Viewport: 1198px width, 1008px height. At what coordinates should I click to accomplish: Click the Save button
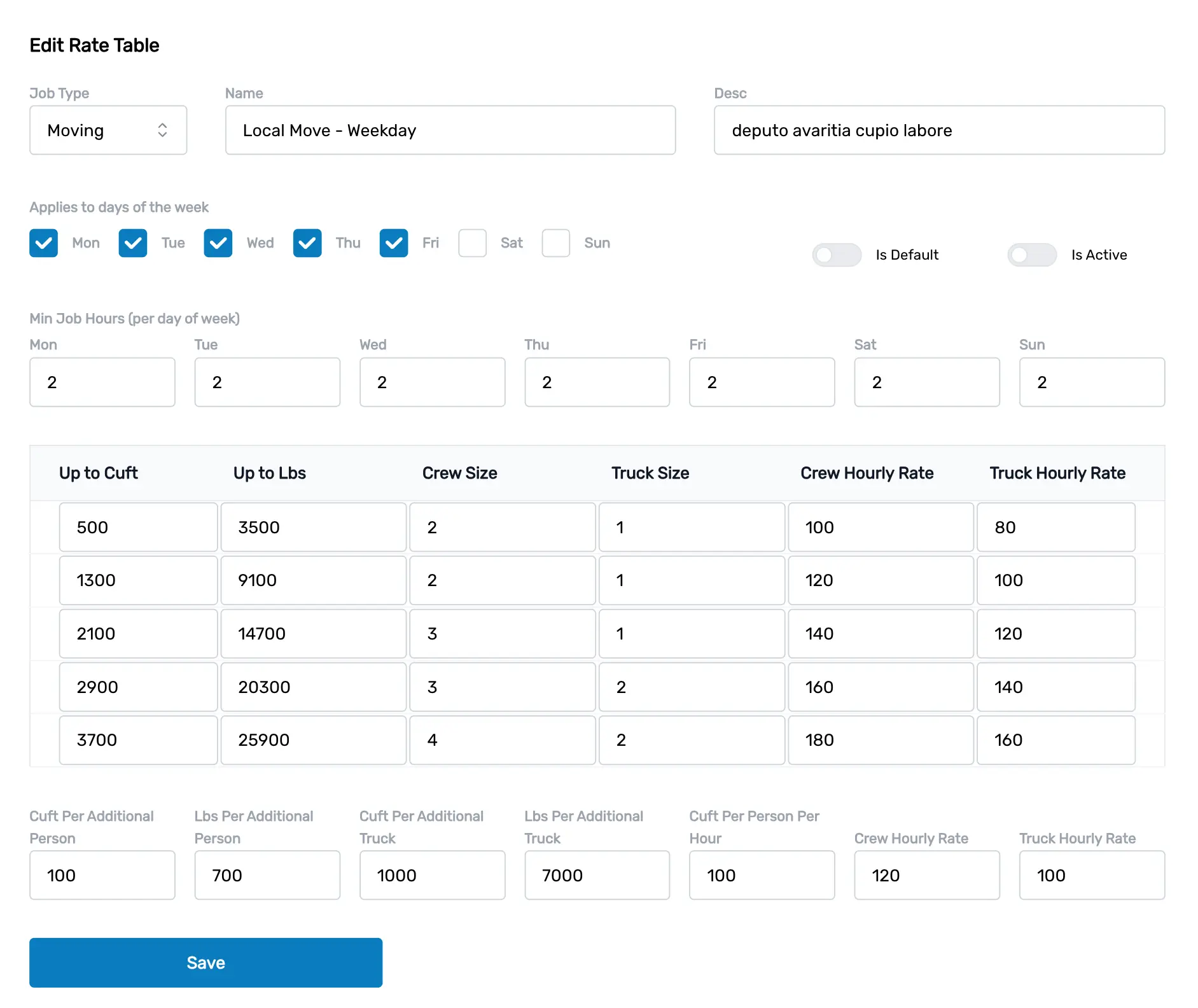click(205, 962)
